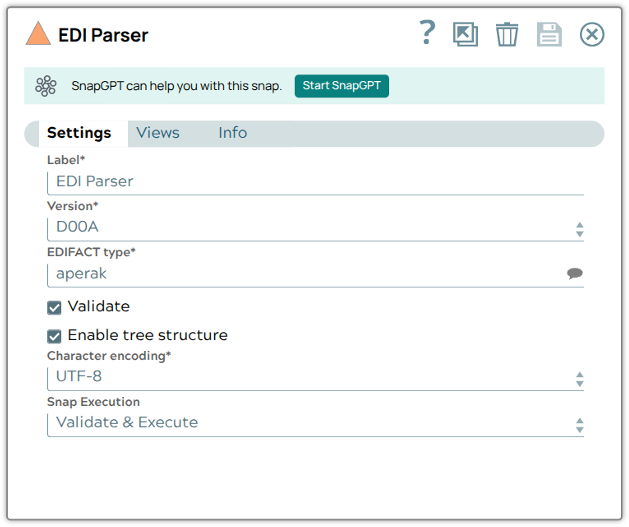Open the Version D00A dropdown
The image size is (629, 527).
click(579, 228)
